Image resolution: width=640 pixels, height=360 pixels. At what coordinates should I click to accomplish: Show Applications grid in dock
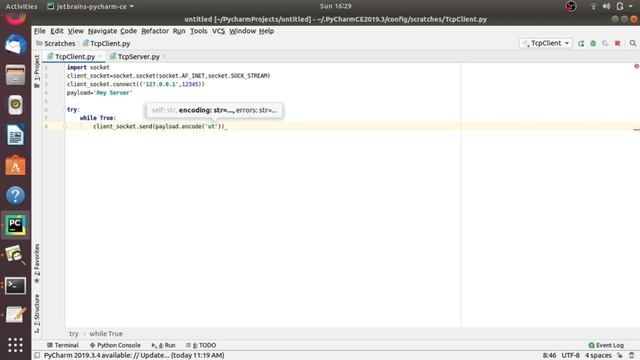pyautogui.click(x=16, y=345)
